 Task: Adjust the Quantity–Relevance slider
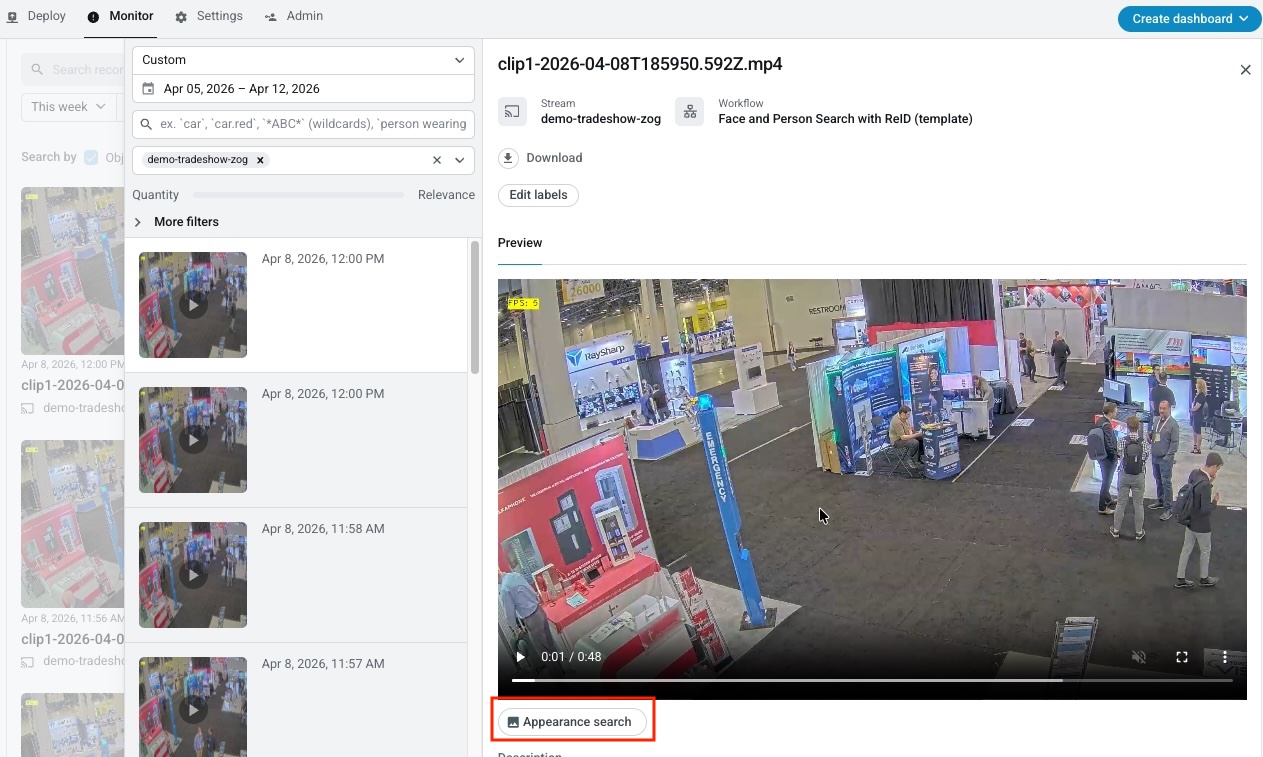coord(298,195)
